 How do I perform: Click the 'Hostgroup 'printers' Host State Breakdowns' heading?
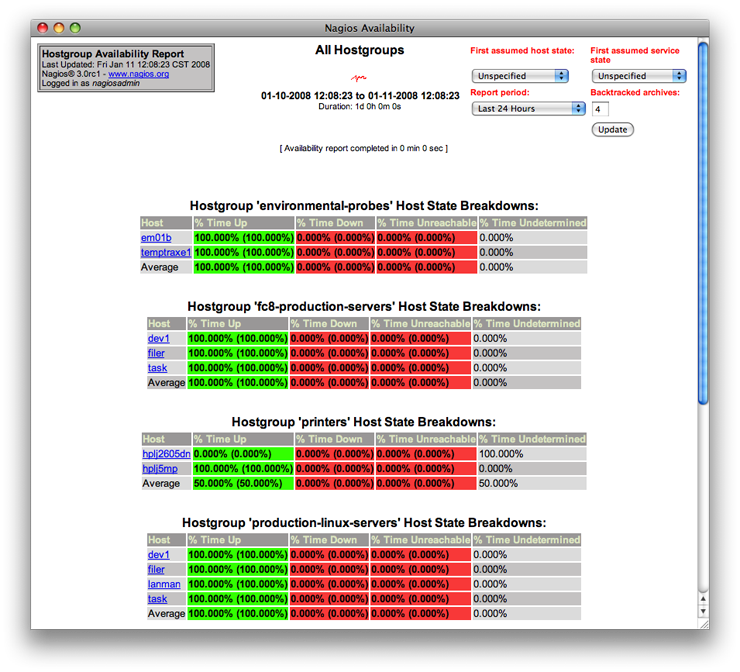(x=364, y=422)
